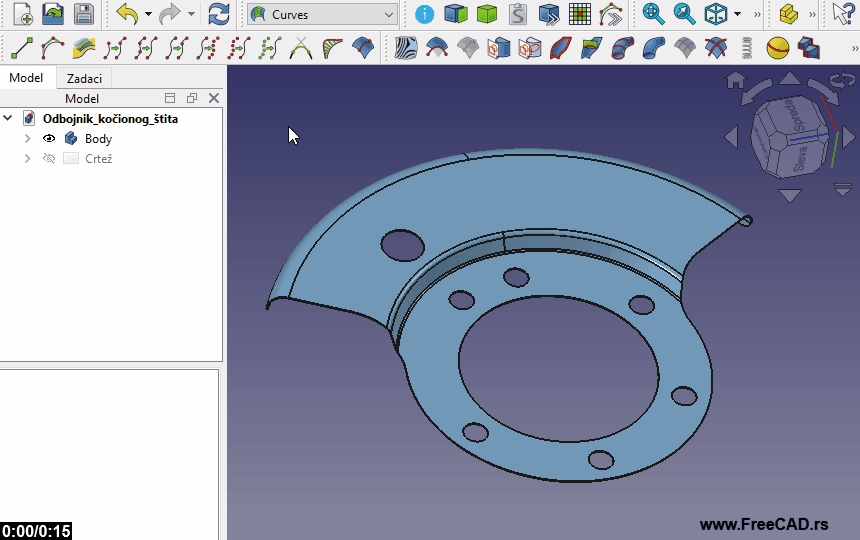This screenshot has height=540, width=860.
Task: Click the wireframe cube draw style icon
Action: pos(716,14)
